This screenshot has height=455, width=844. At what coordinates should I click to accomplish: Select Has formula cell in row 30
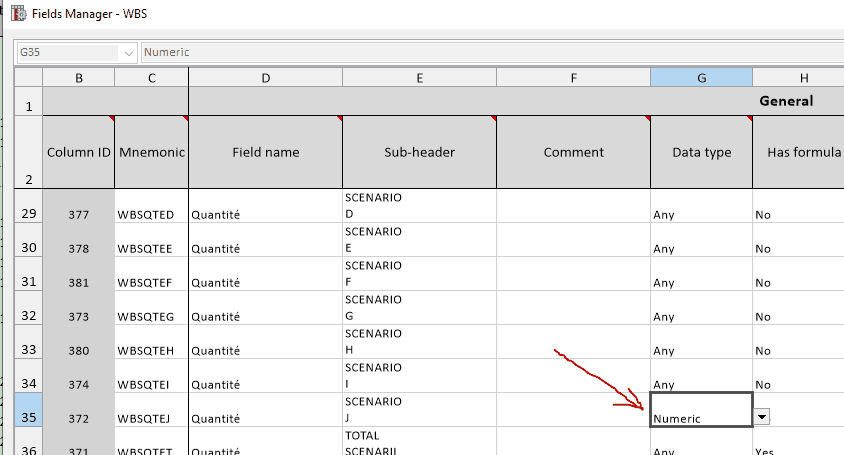pyautogui.click(x=798, y=248)
